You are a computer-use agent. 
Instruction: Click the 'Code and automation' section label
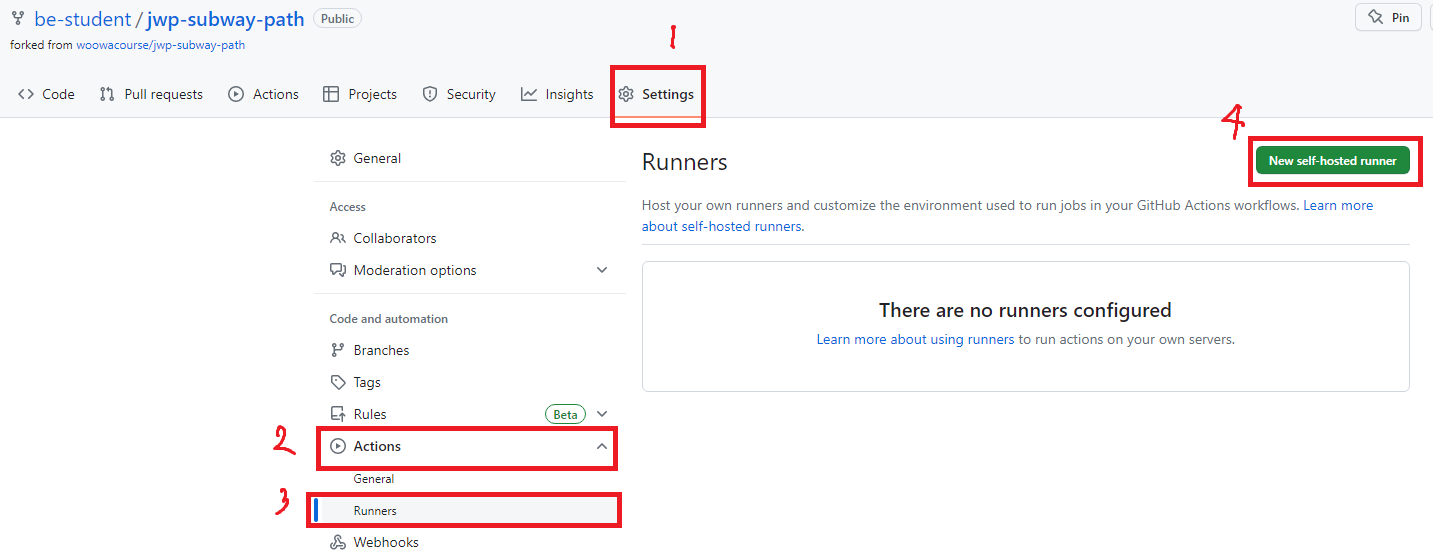[x=389, y=319]
